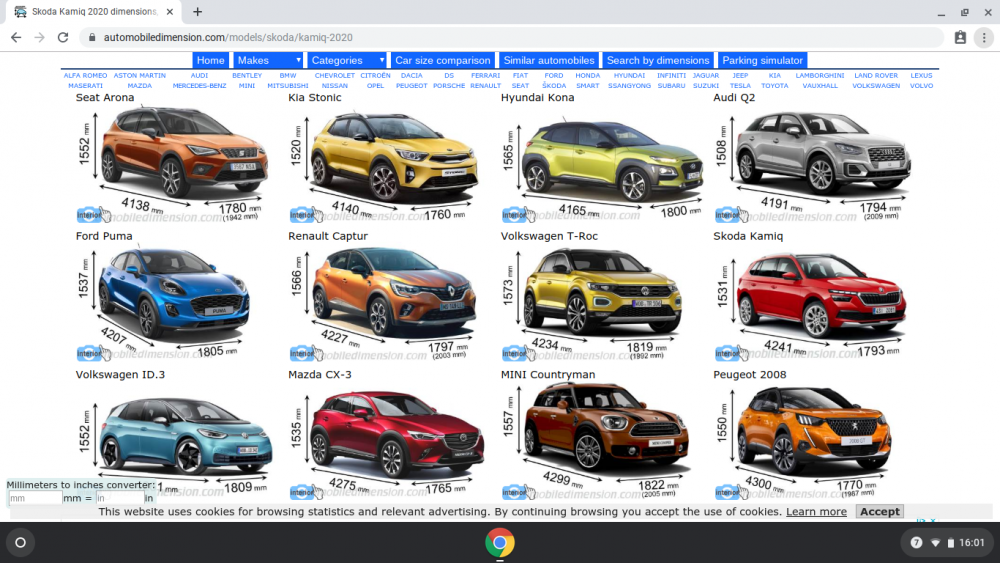Open the PORSCHE make link
The image size is (1000, 563).
(449, 85)
